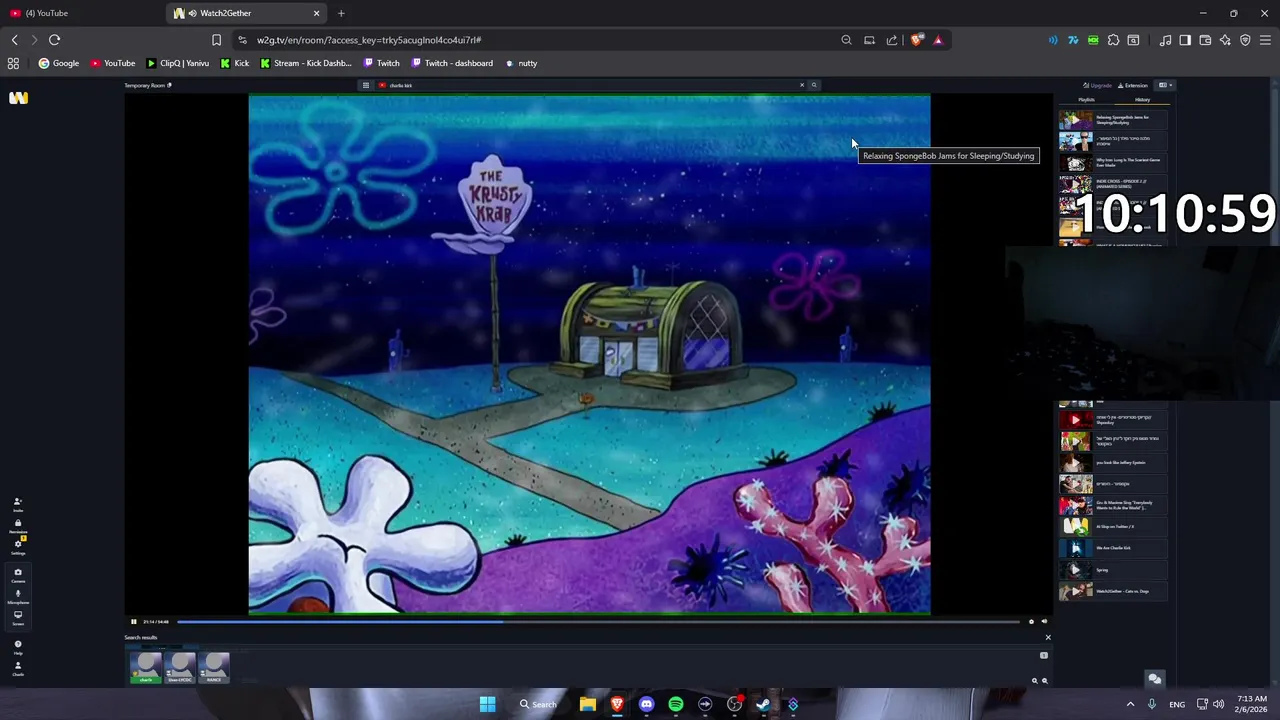Select the charlie user avatar
1280x720 pixels.
pyautogui.click(x=146, y=667)
